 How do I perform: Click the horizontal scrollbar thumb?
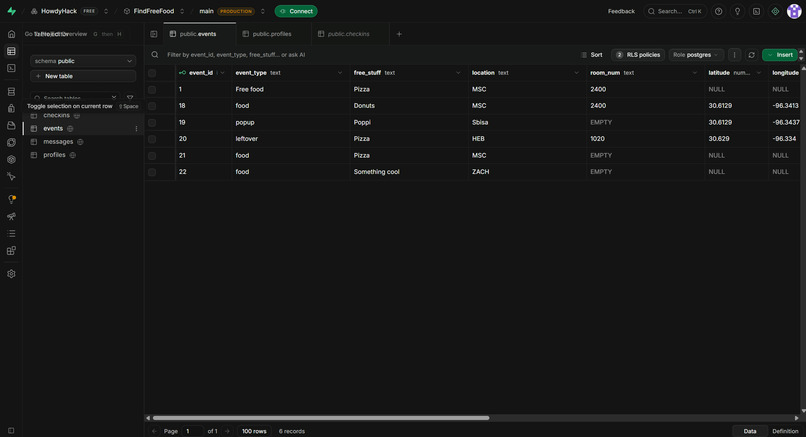321,418
